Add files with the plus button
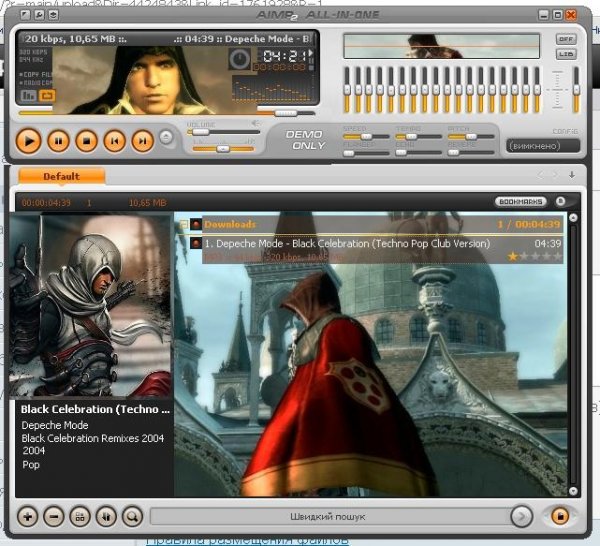The height and width of the screenshot is (546, 600). point(28,517)
